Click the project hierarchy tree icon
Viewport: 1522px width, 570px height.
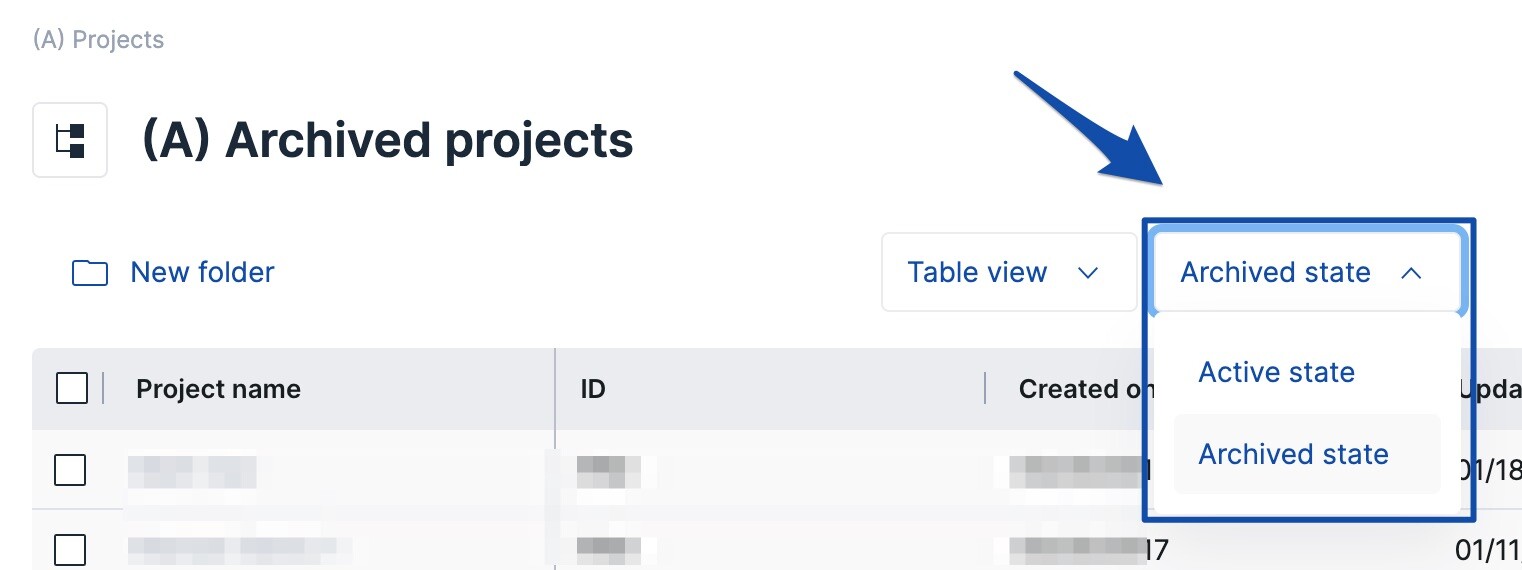[x=70, y=141]
